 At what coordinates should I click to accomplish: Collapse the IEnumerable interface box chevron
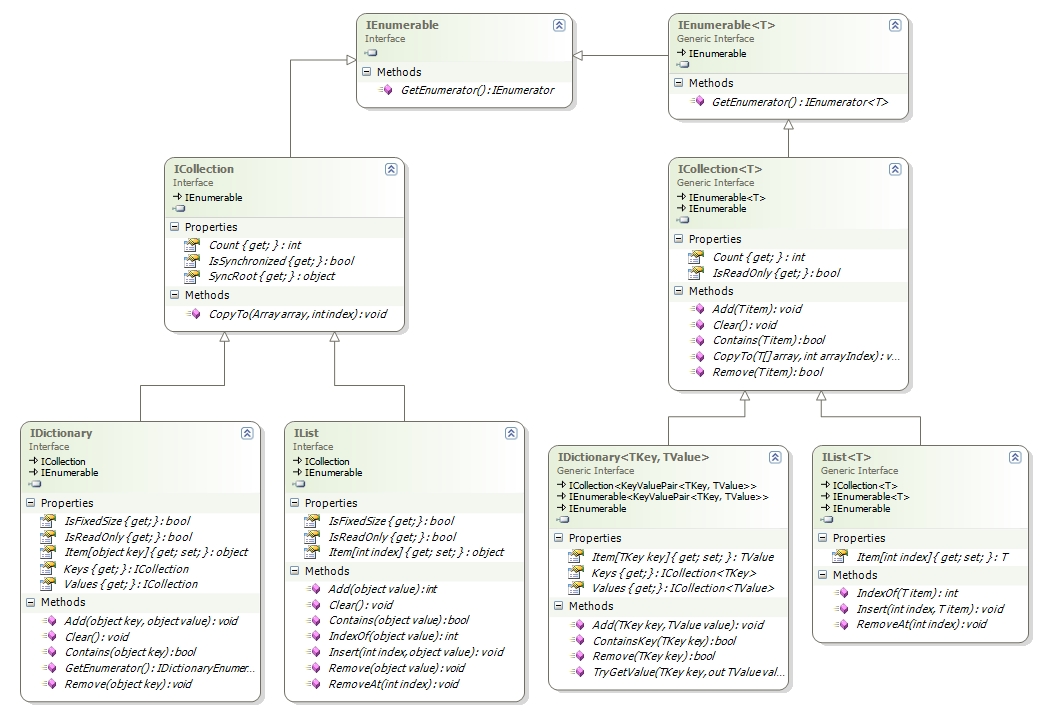(559, 25)
